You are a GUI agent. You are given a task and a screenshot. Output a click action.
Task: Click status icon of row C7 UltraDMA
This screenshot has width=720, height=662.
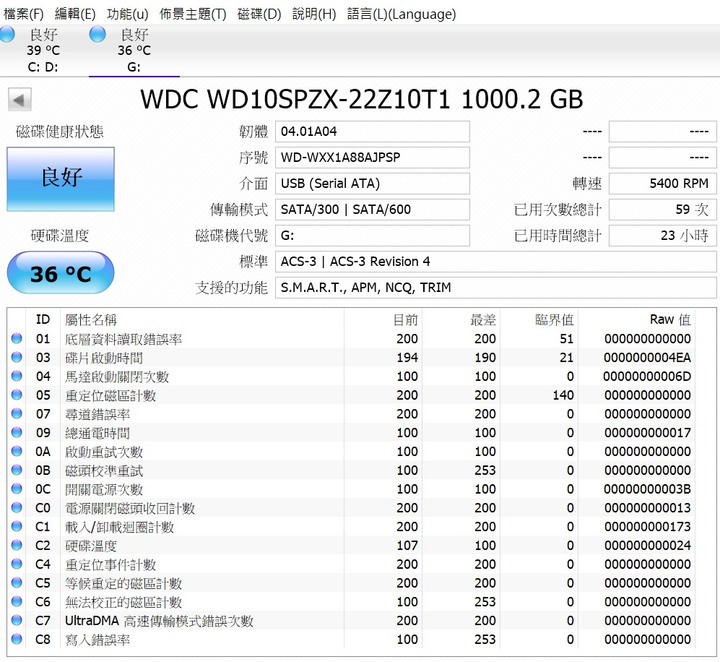17,621
